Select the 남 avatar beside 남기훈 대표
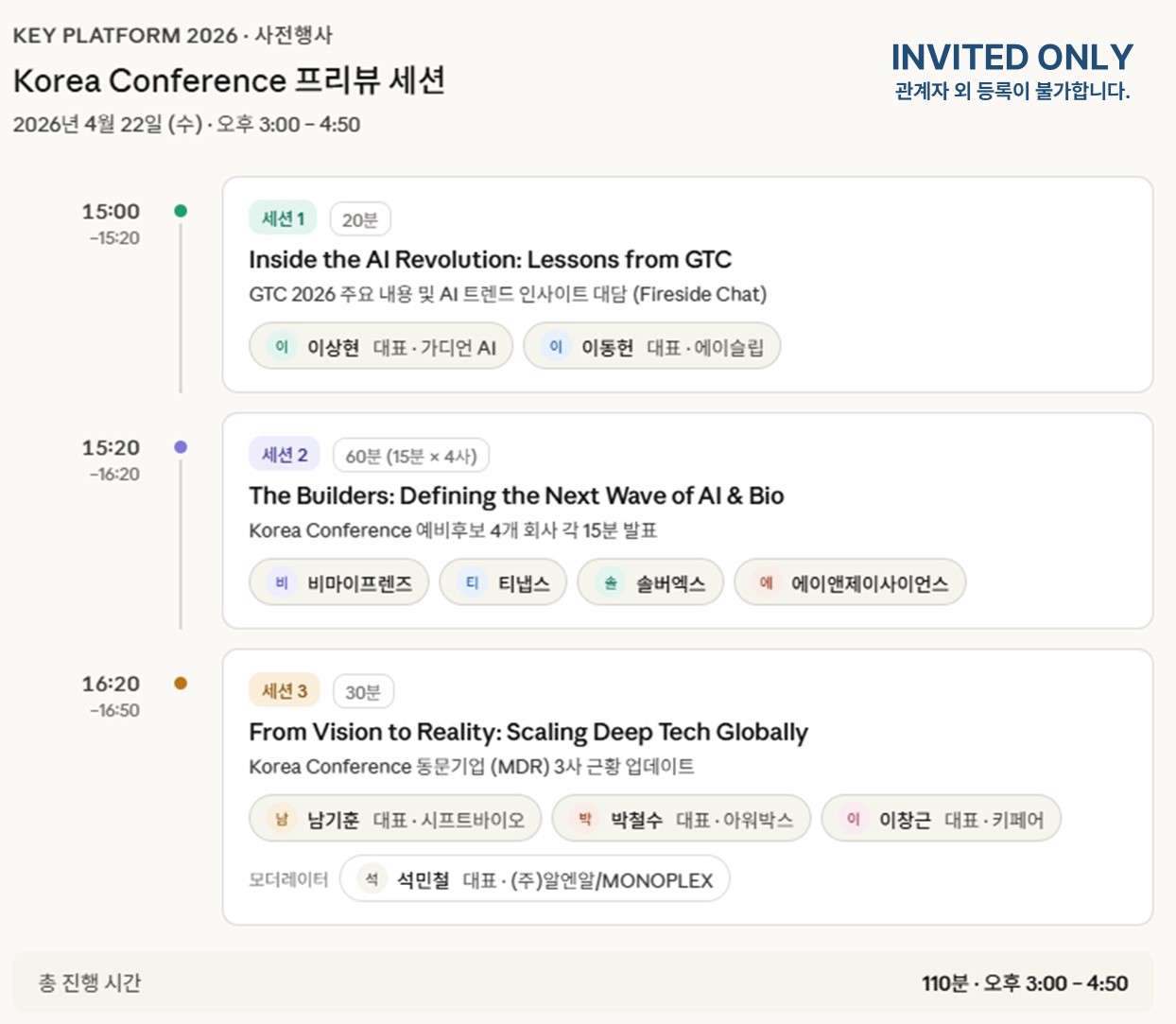The height and width of the screenshot is (1024, 1176). [x=279, y=818]
